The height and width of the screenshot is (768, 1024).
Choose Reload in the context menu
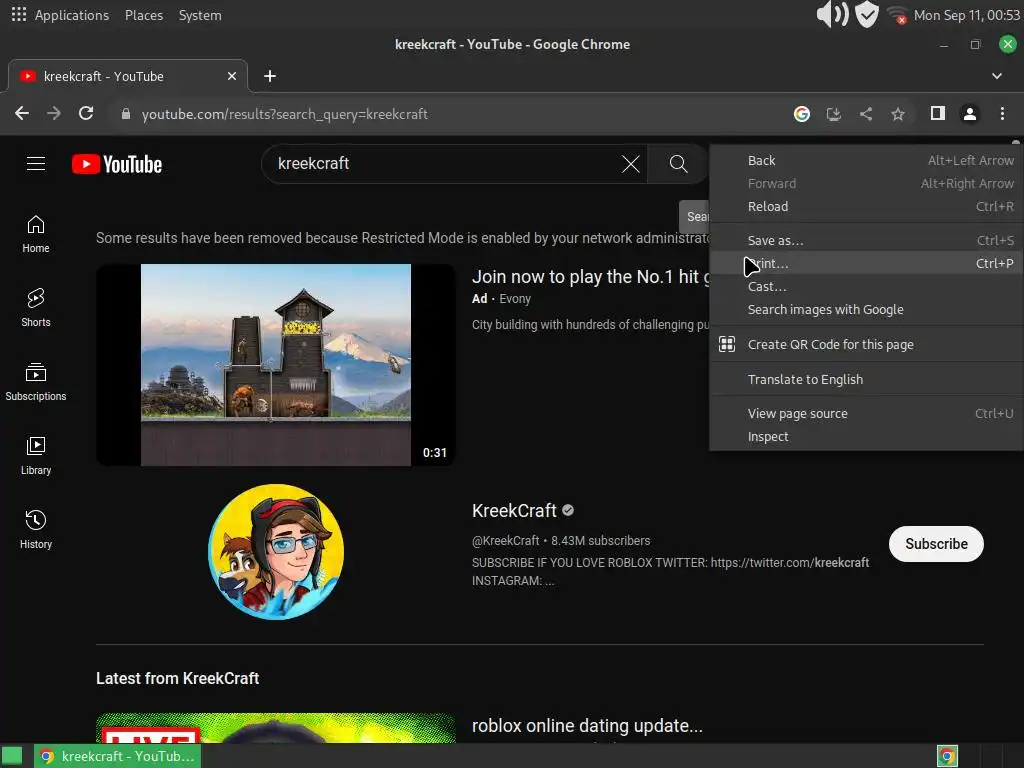(866, 206)
